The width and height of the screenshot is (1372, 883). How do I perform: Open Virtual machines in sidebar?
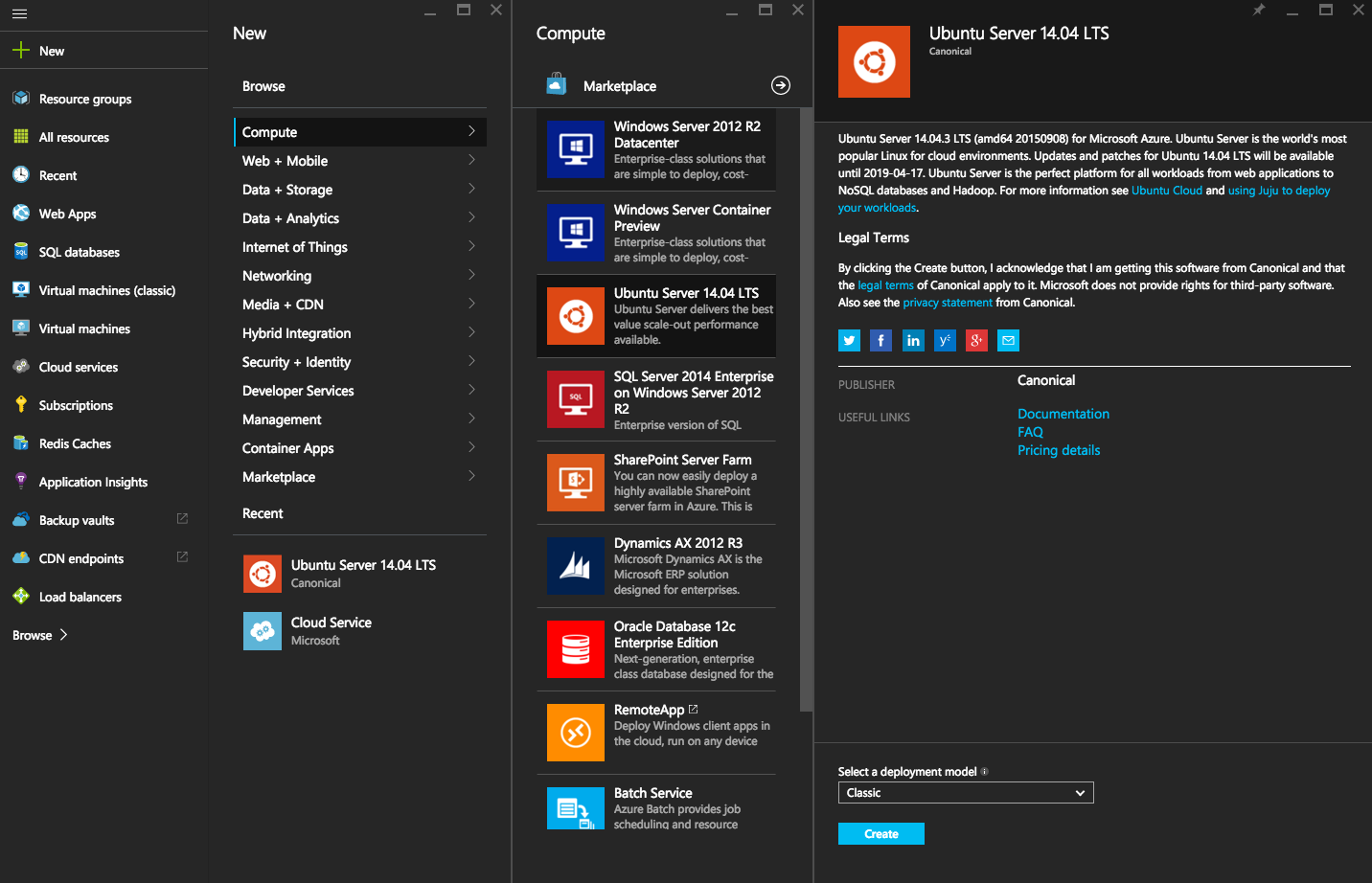click(x=84, y=328)
